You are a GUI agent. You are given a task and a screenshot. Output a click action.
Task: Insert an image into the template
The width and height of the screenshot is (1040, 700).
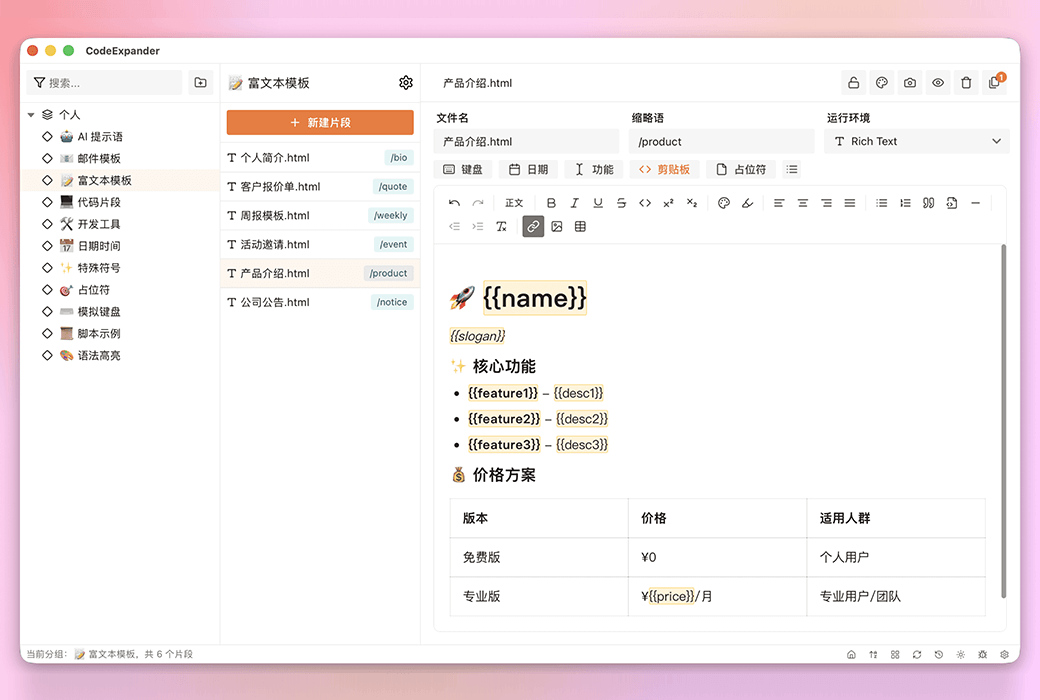[556, 226]
